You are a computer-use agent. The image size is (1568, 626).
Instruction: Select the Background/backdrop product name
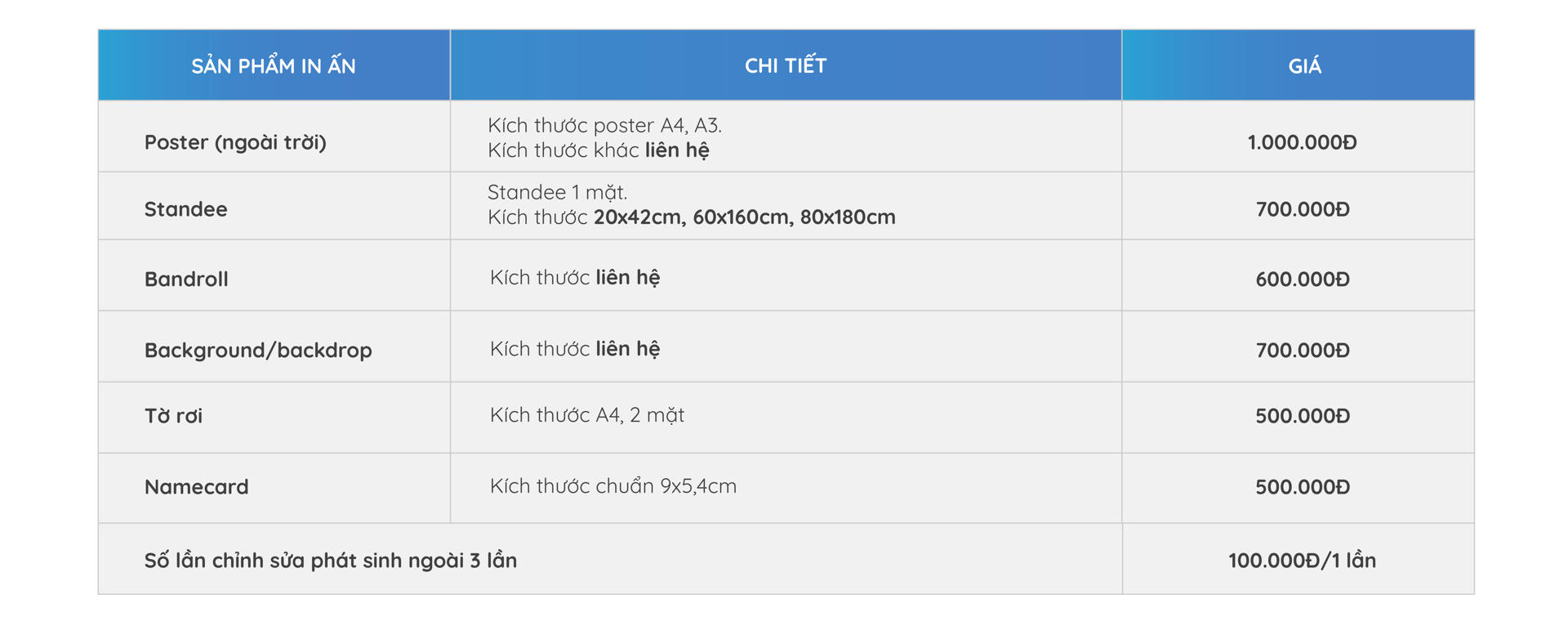click(x=258, y=350)
